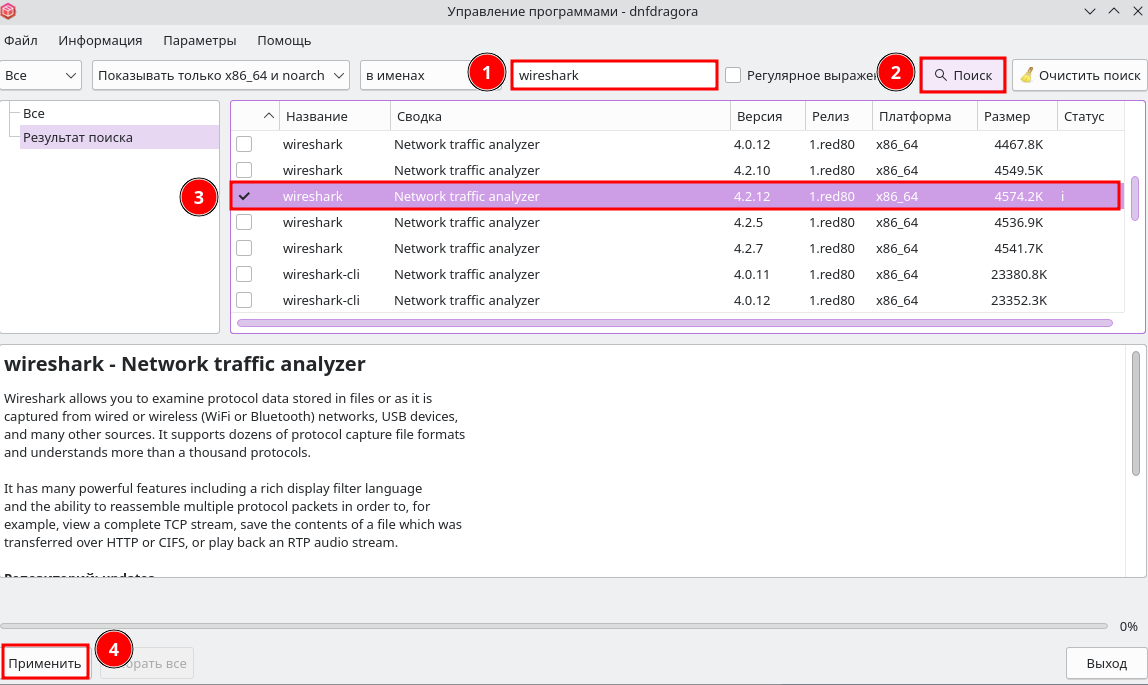This screenshot has height=685, width=1148.
Task: Open the в именах search scope dropdown
Action: (412, 75)
